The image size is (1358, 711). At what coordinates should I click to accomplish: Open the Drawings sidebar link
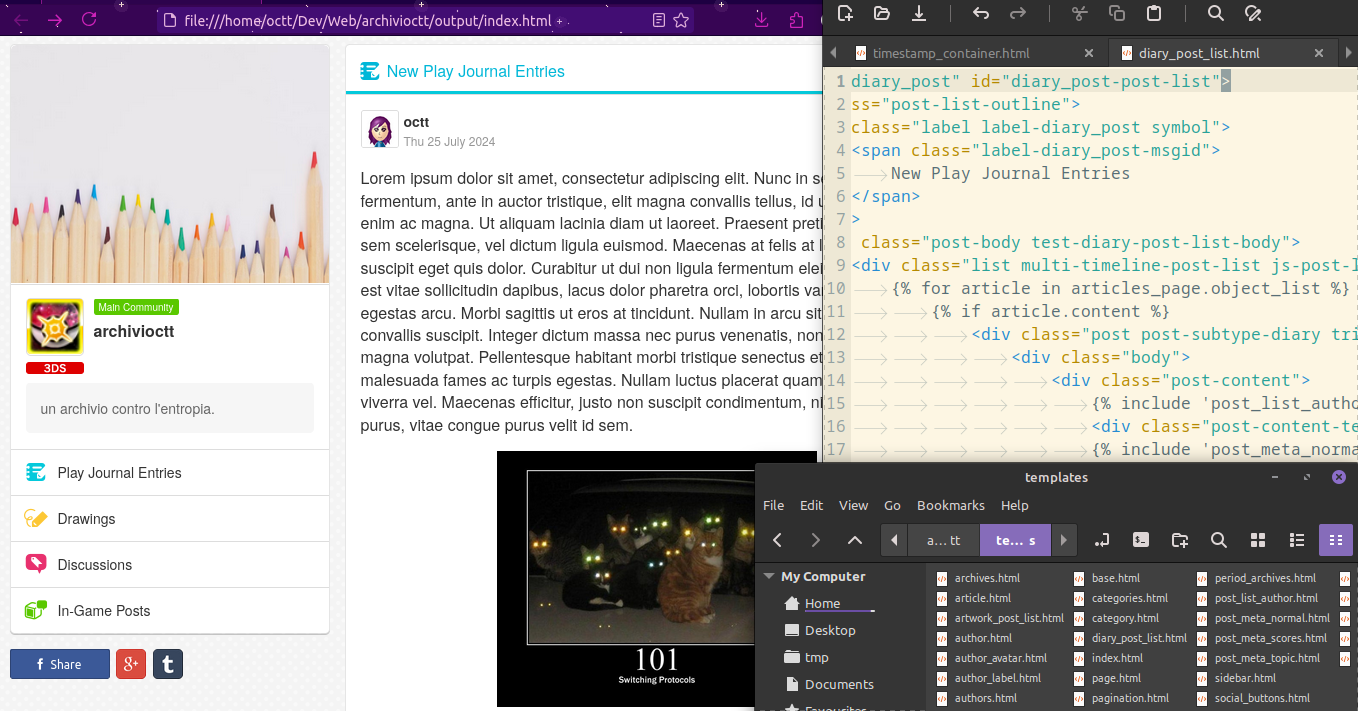[x=170, y=519]
